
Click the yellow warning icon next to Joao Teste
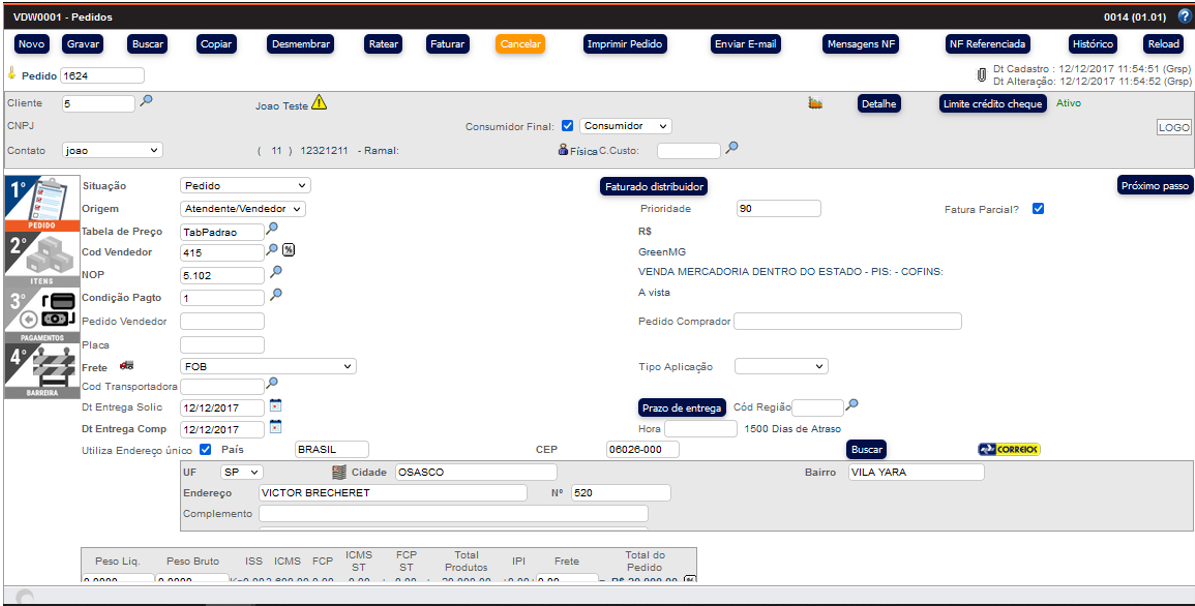click(x=319, y=102)
